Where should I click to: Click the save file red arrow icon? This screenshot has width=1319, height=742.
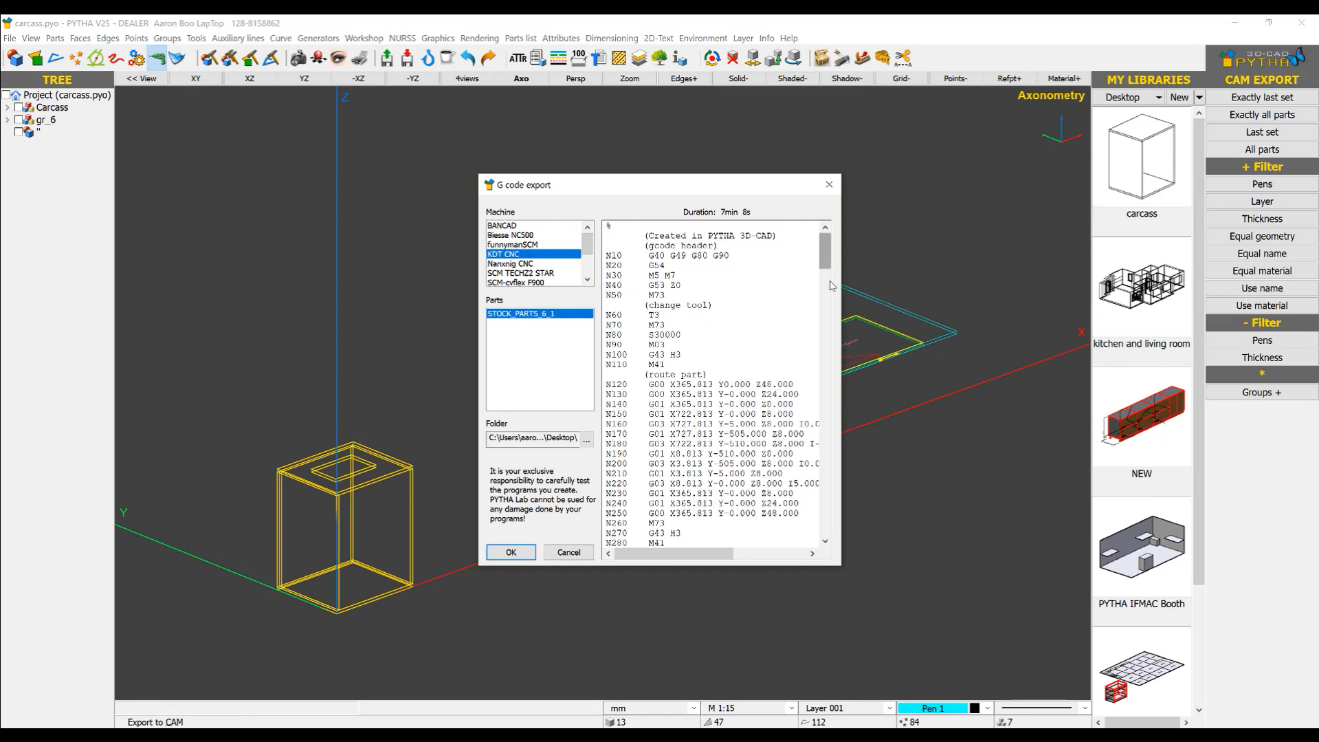[x=407, y=58]
